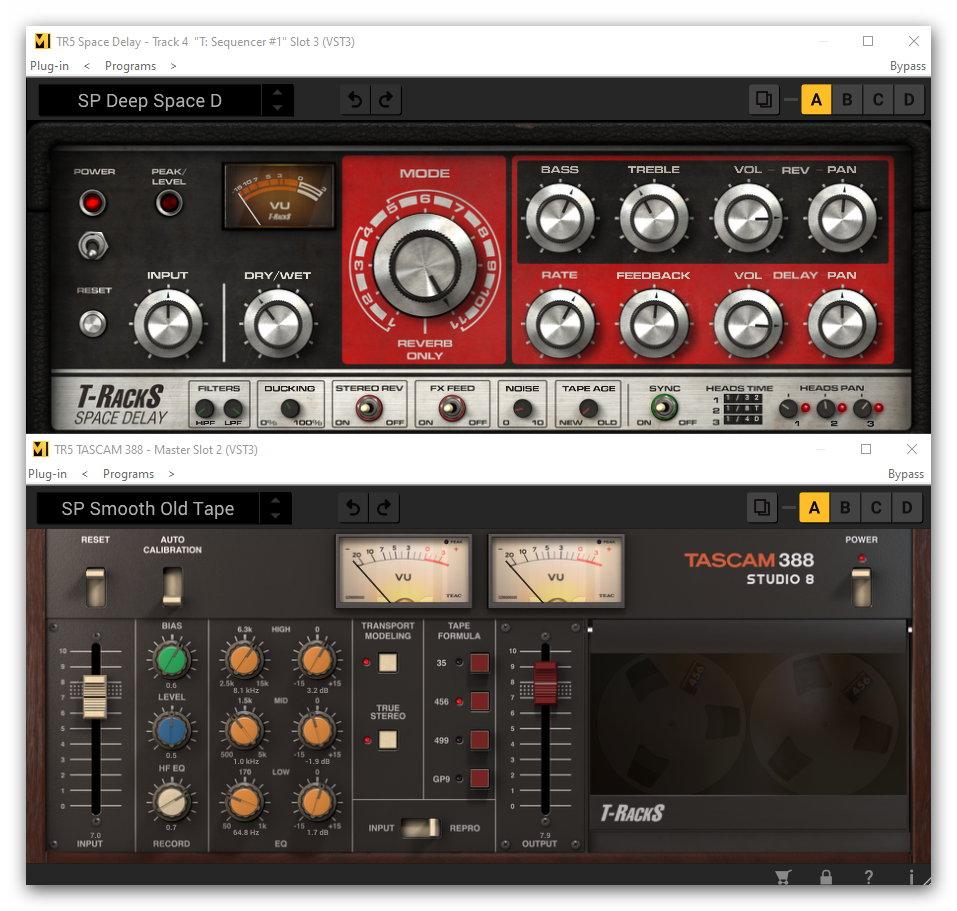Click the TASCAM INPUT fader handle
Viewport: 957px width, 911px height.
(x=95, y=696)
